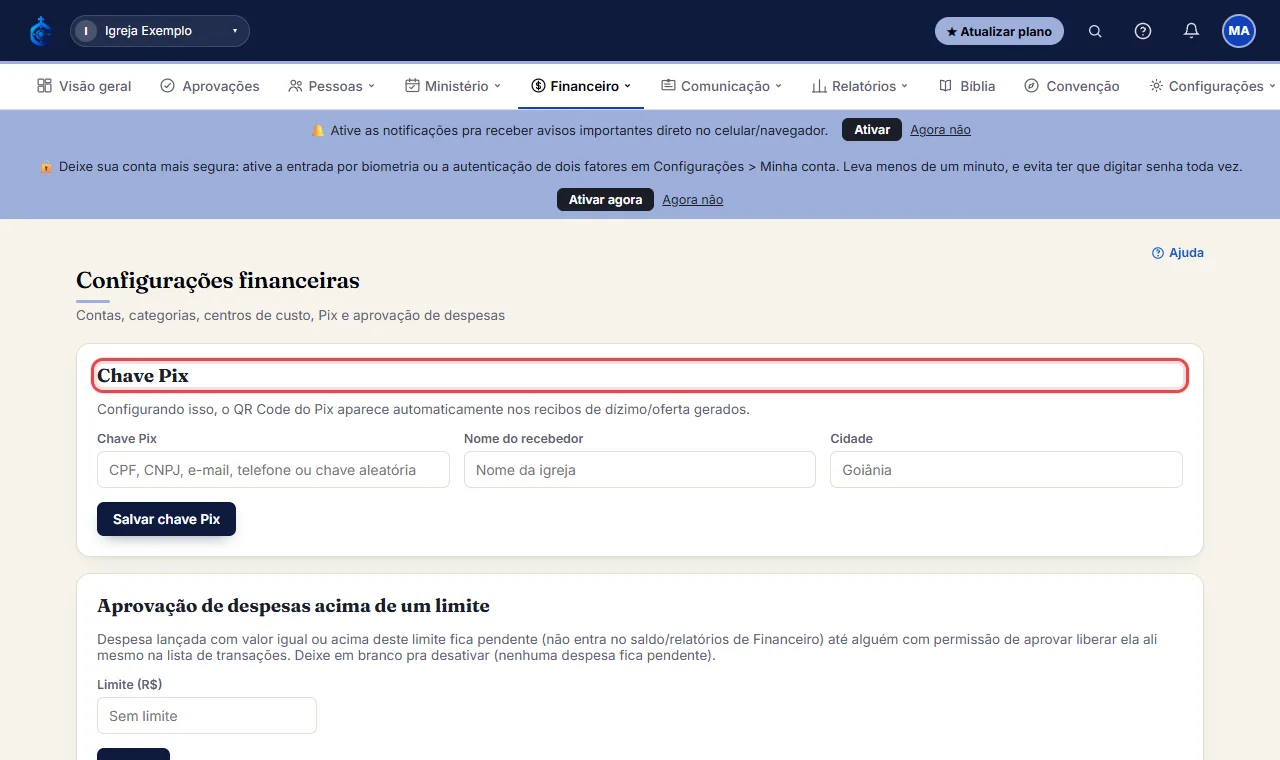This screenshot has height=760, width=1280.
Task: Click the Configurações gear icon
Action: click(1156, 86)
